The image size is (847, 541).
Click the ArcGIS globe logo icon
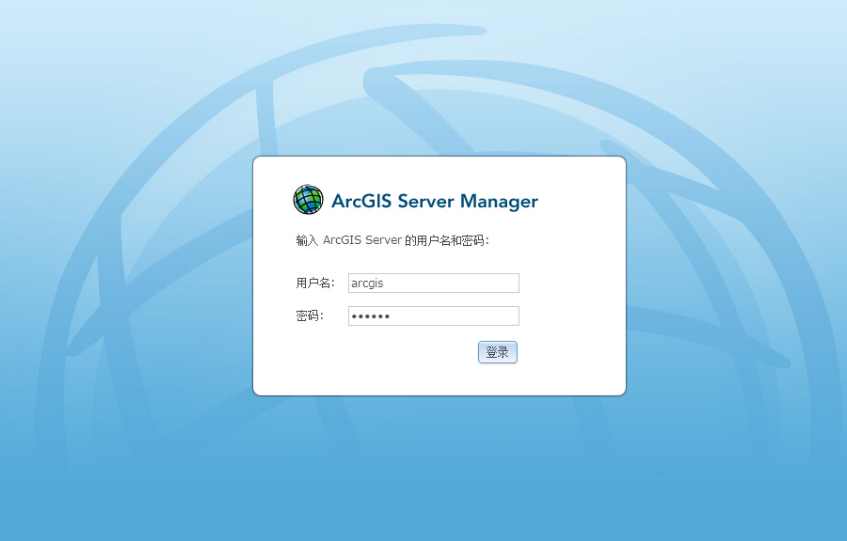308,199
